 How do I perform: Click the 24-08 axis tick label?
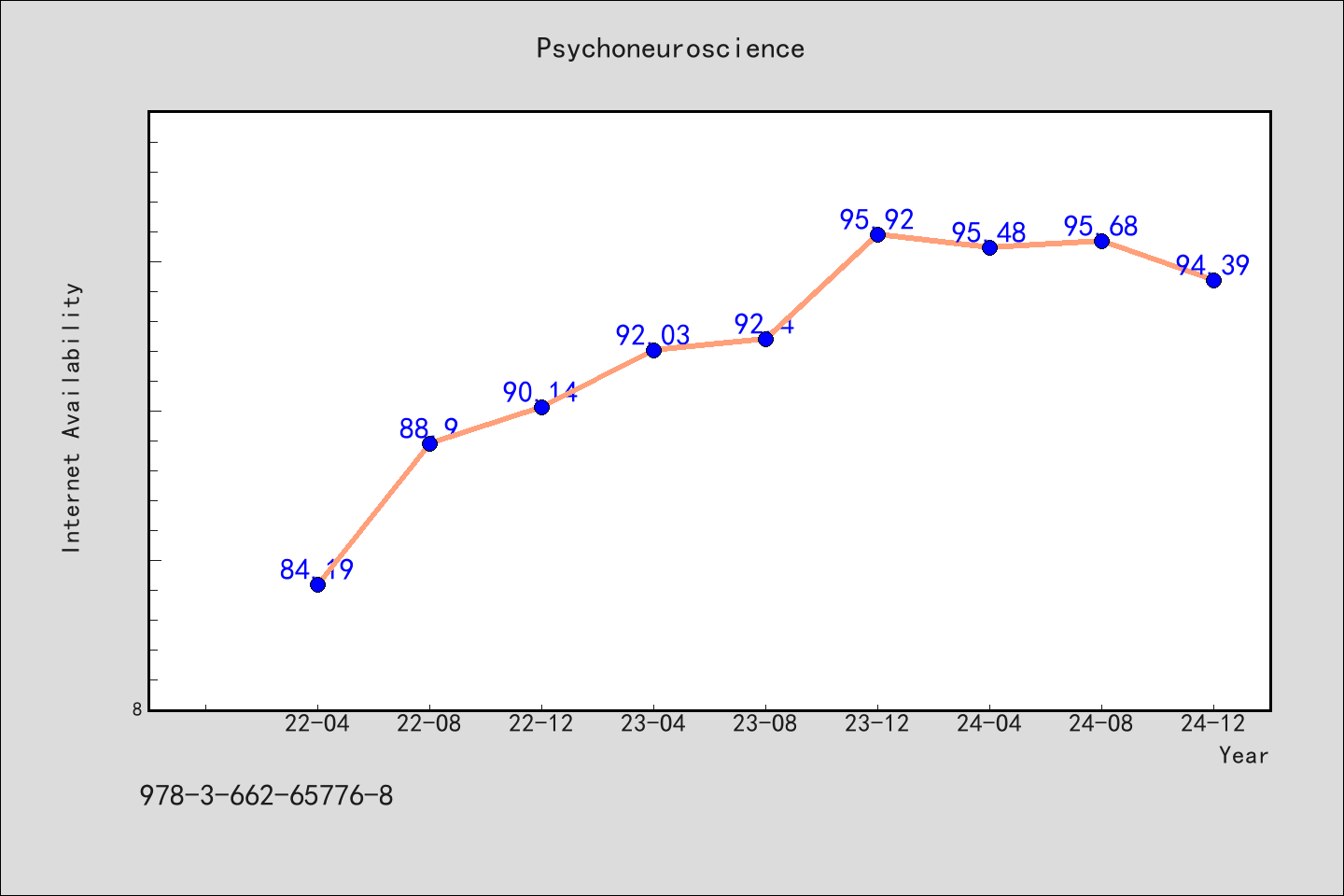tap(1101, 723)
